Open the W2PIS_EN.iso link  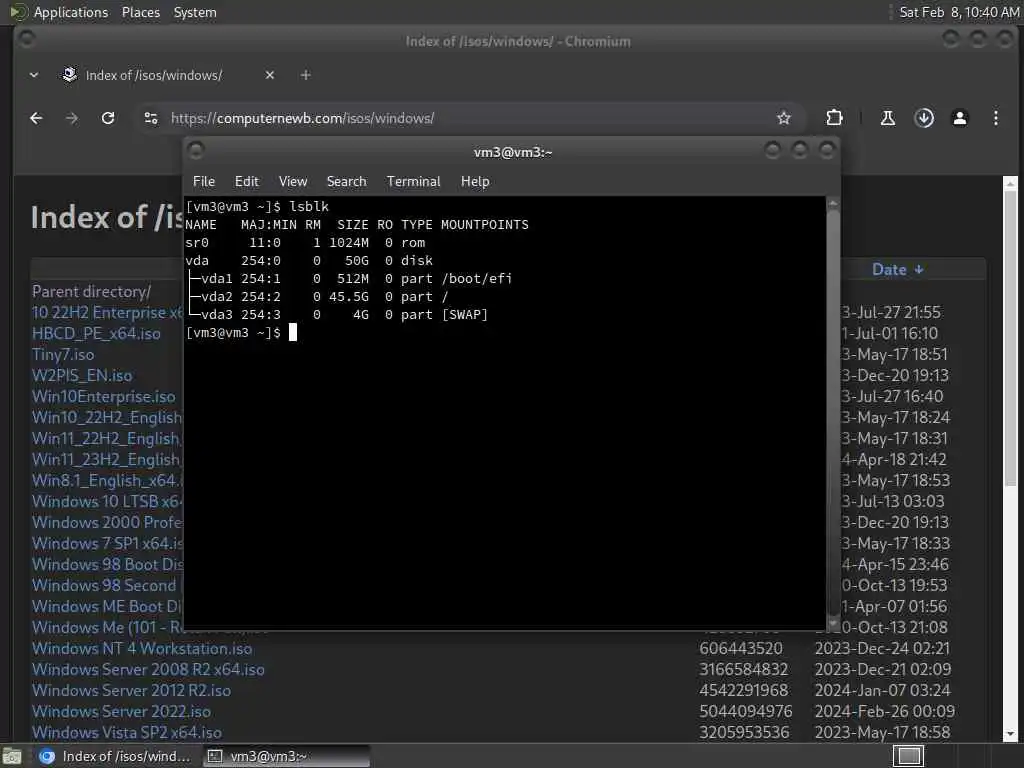point(82,376)
